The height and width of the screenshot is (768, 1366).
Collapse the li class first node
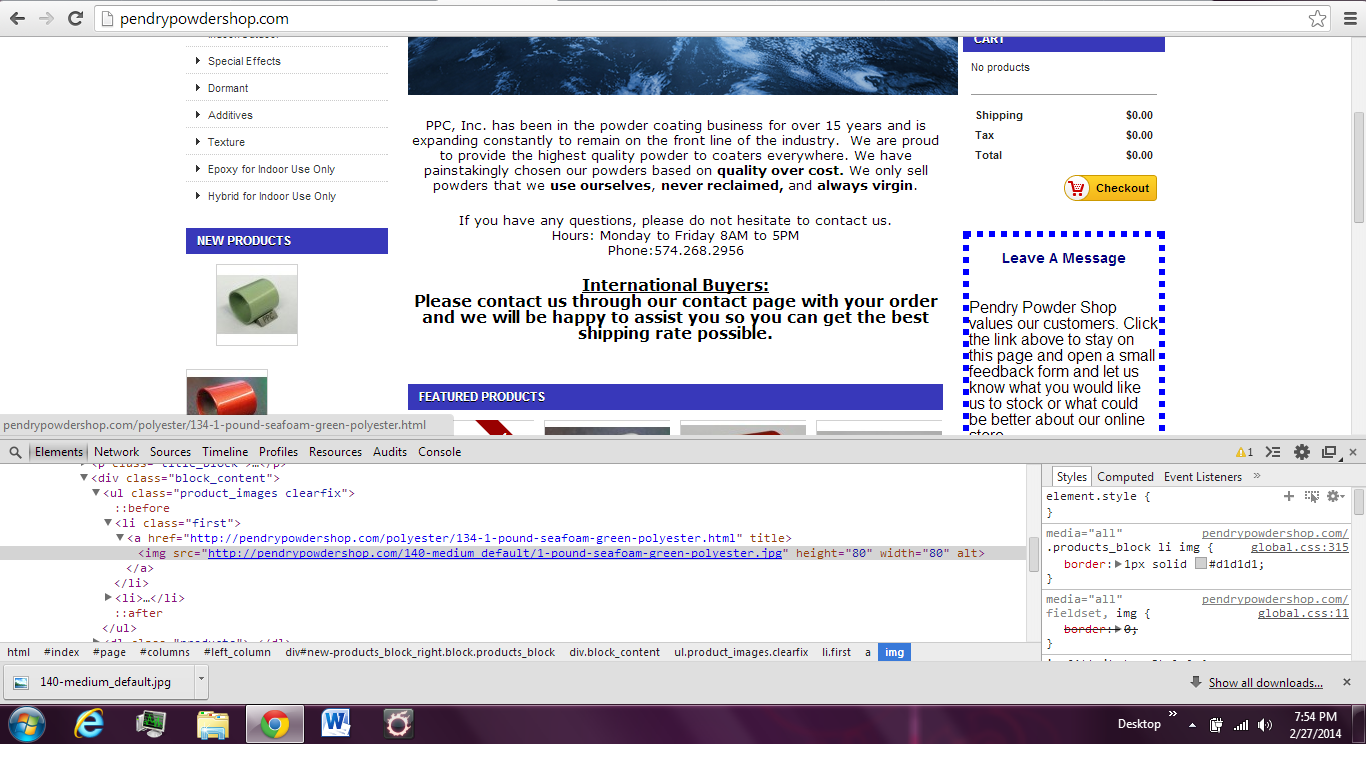point(109,523)
